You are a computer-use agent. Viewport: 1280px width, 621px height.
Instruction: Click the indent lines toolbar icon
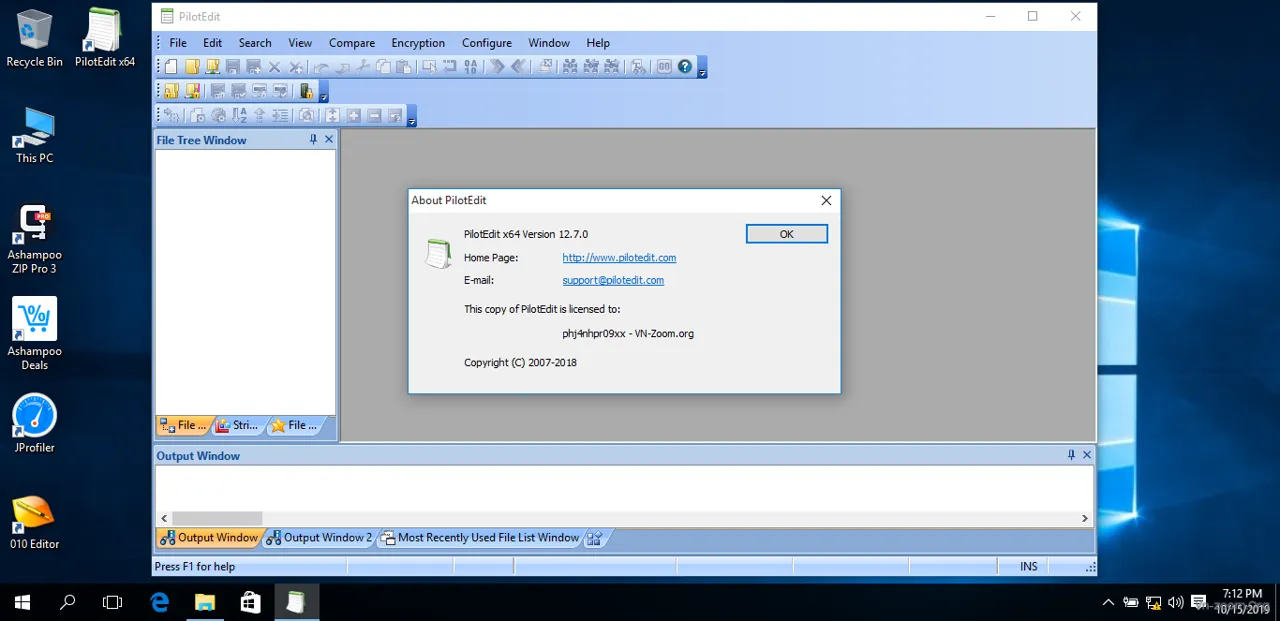click(280, 116)
